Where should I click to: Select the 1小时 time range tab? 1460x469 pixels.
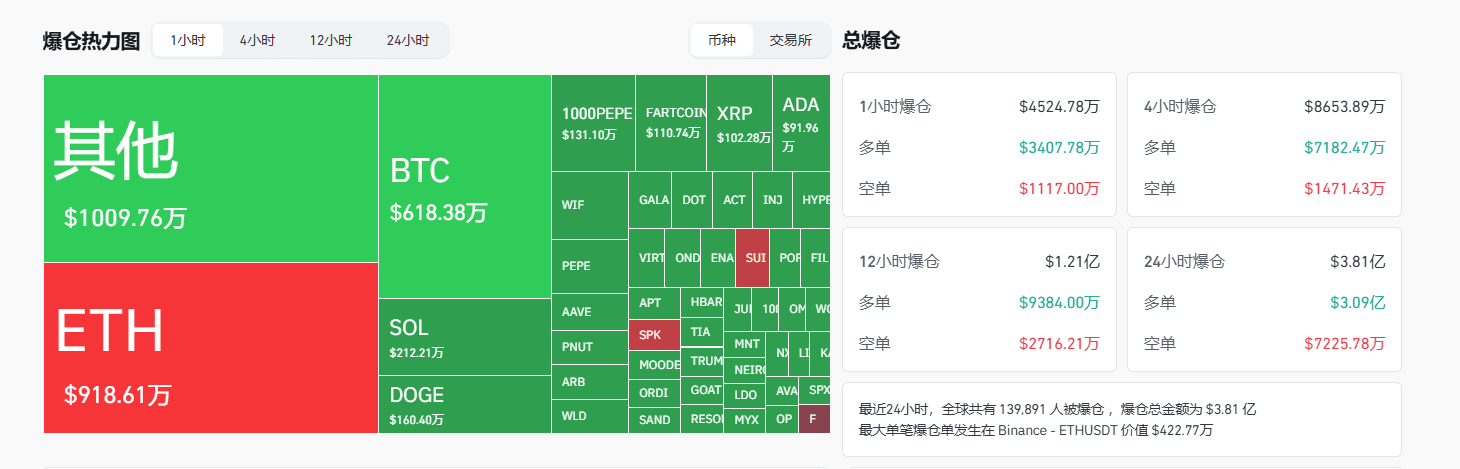point(188,41)
